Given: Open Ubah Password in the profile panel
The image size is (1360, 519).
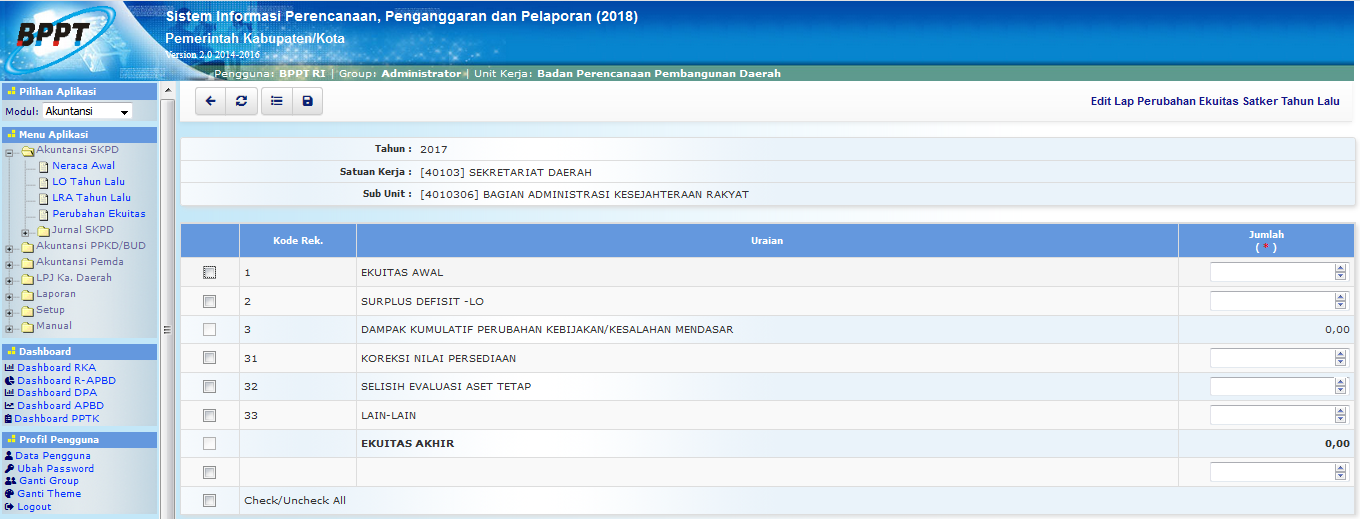Looking at the screenshot, I should (55, 469).
